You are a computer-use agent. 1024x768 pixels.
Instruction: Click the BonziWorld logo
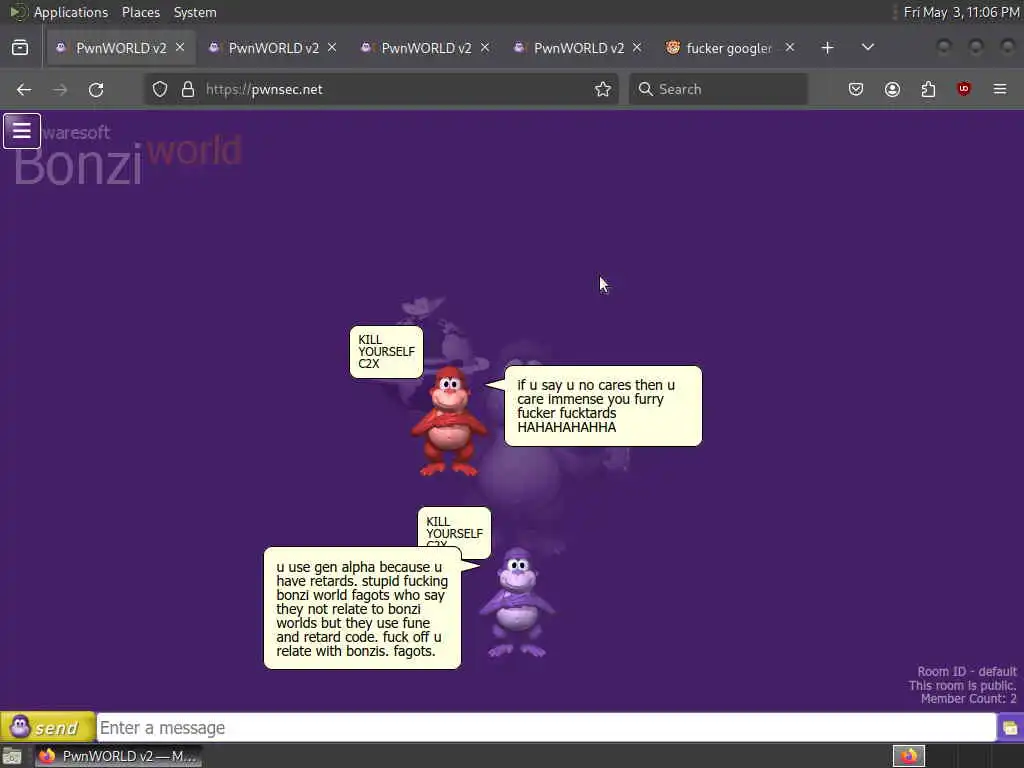click(x=128, y=155)
